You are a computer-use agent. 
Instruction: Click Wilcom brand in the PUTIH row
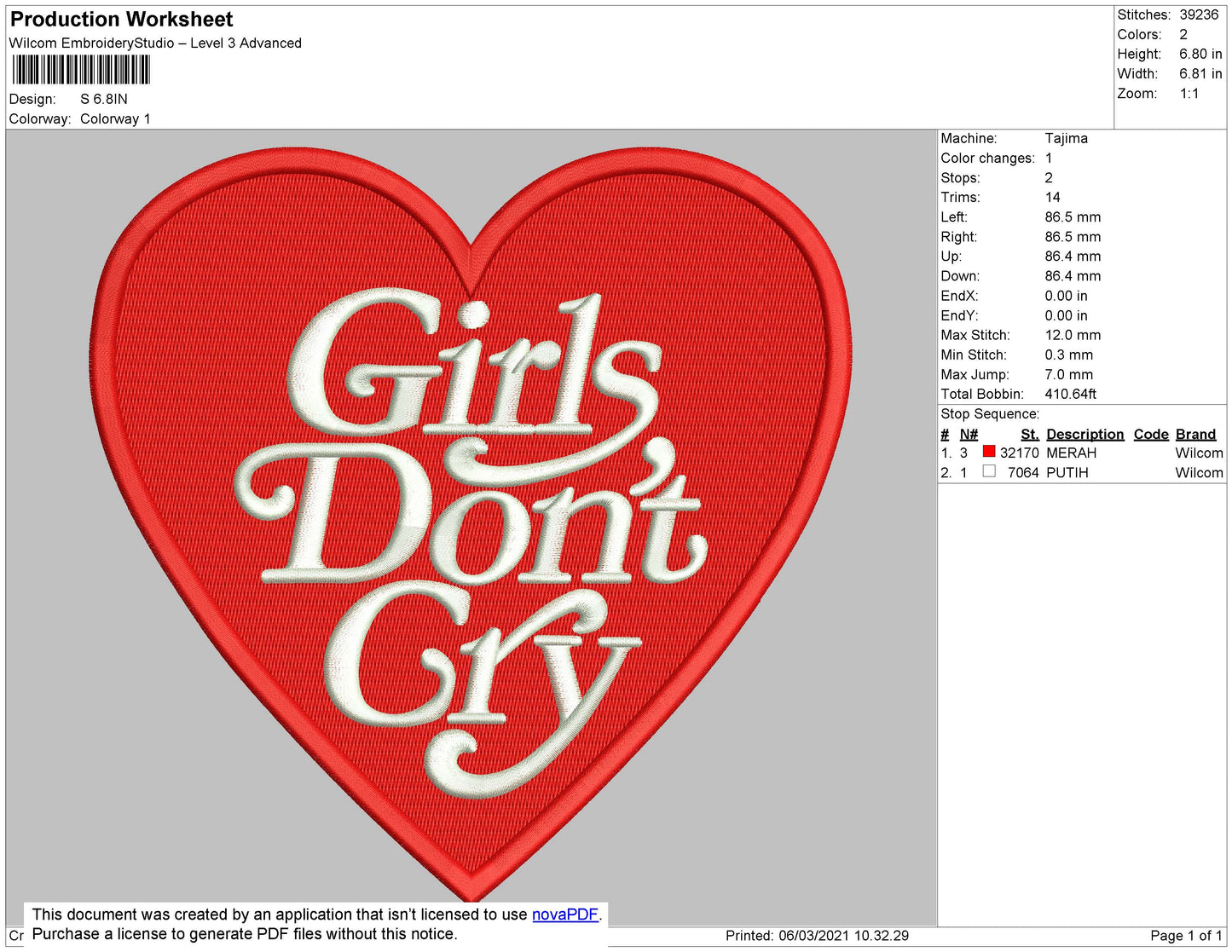click(1199, 472)
